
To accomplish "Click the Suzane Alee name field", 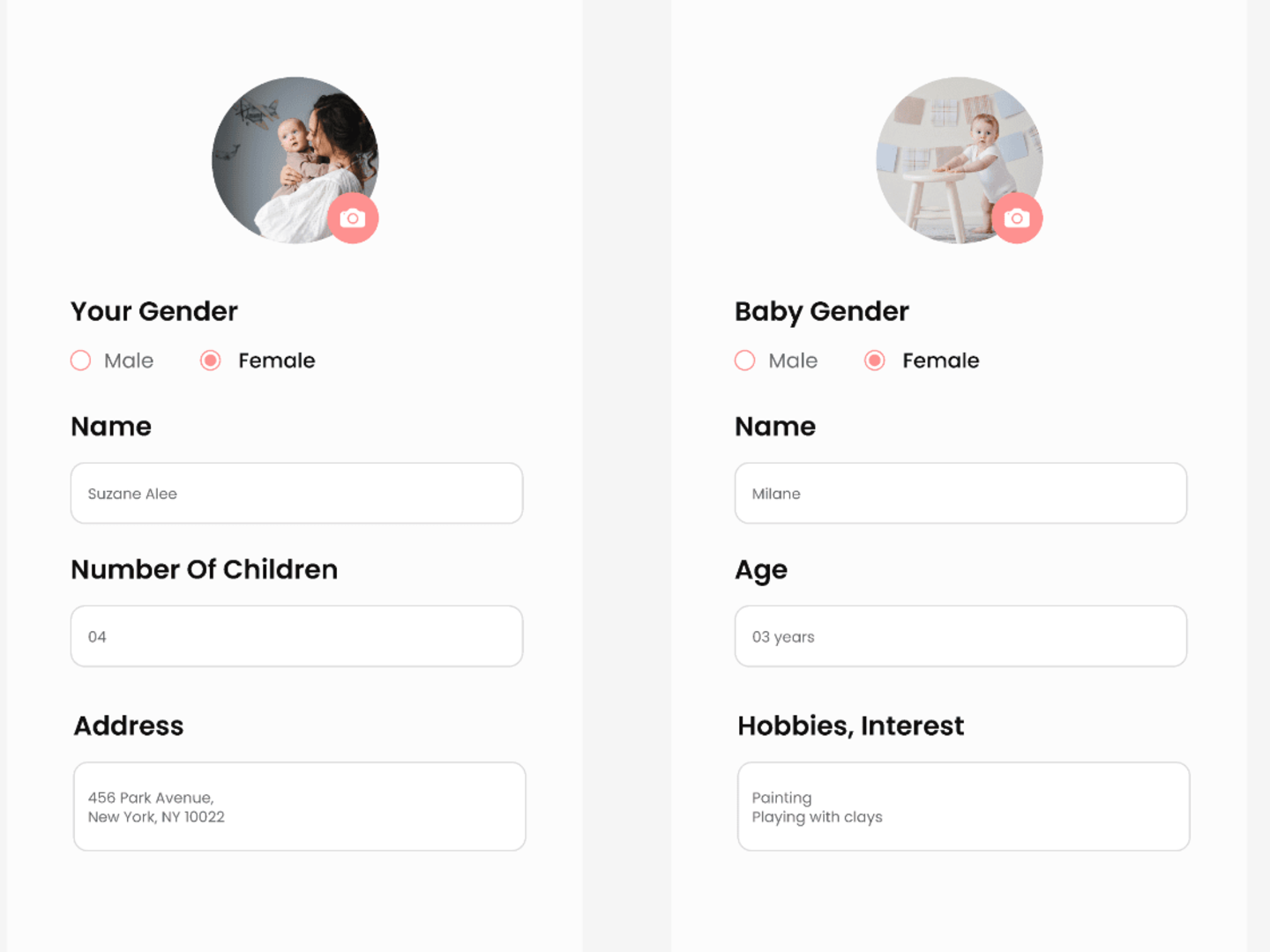I will [296, 493].
